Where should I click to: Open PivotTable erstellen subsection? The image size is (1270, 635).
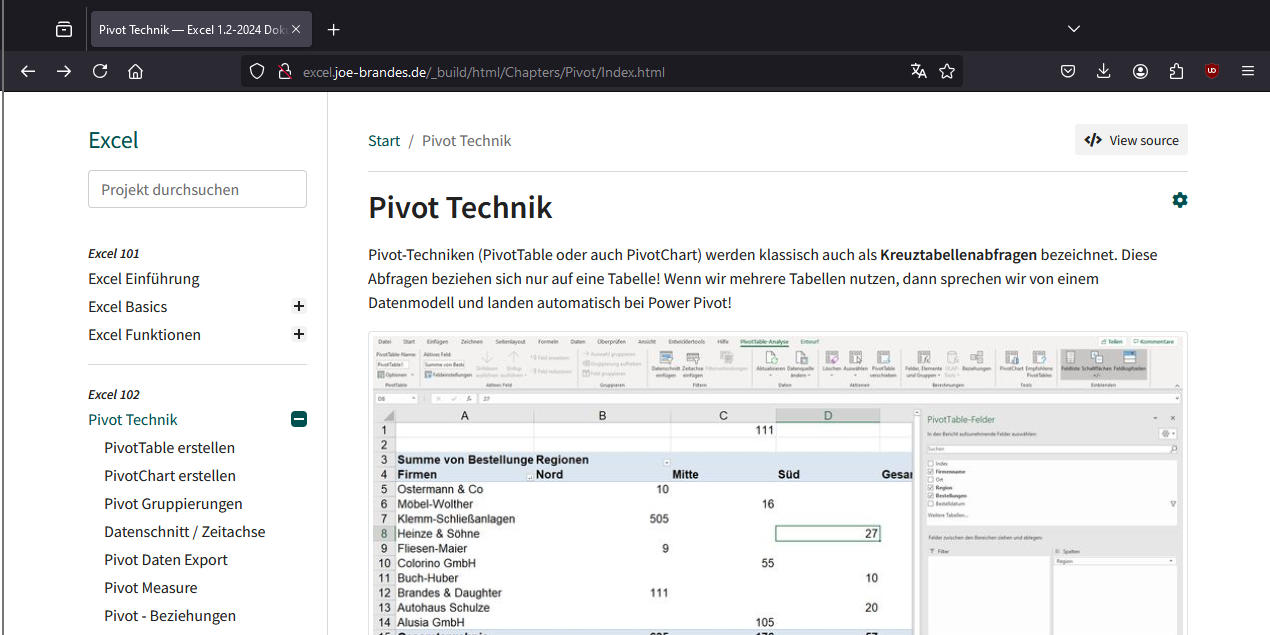pos(170,447)
